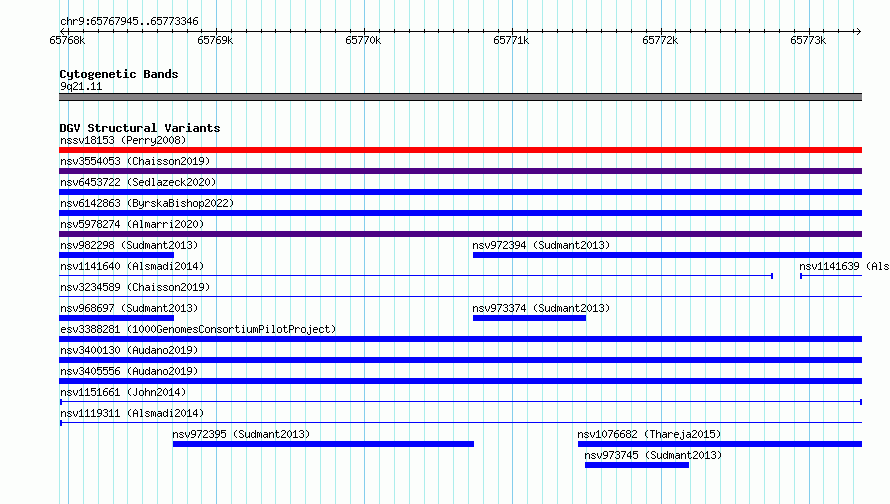The width and height of the screenshot is (890, 504).
Task: Select the nsv3234589 (Chaisson2019) label
Action: [x=135, y=287]
